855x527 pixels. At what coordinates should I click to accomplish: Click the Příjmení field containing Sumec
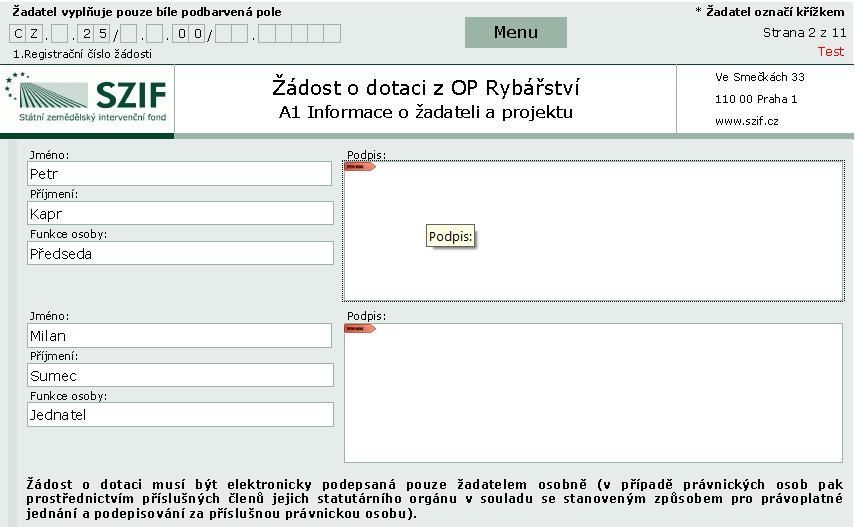point(180,375)
